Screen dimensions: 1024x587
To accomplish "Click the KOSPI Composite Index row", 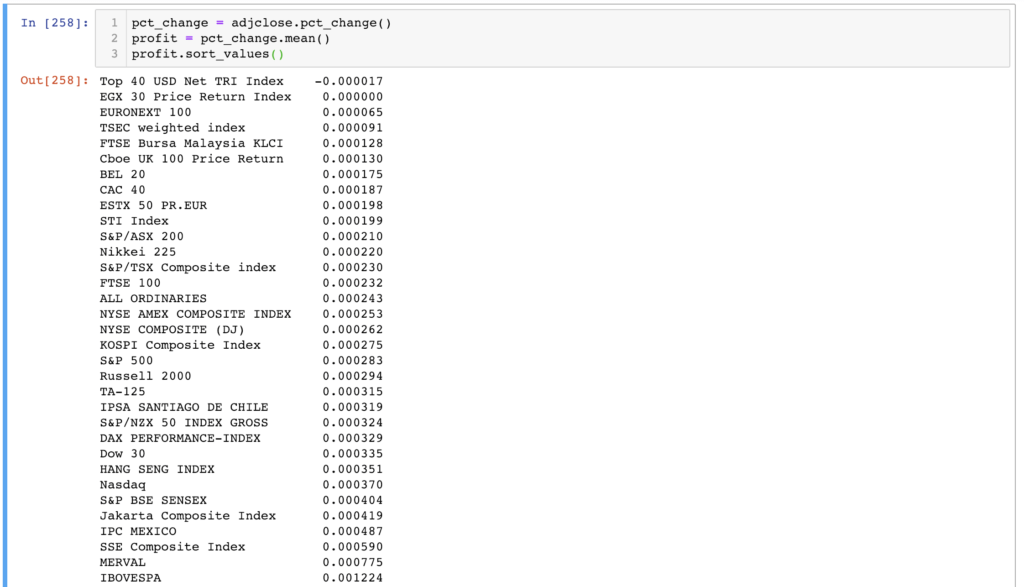I will coord(241,345).
